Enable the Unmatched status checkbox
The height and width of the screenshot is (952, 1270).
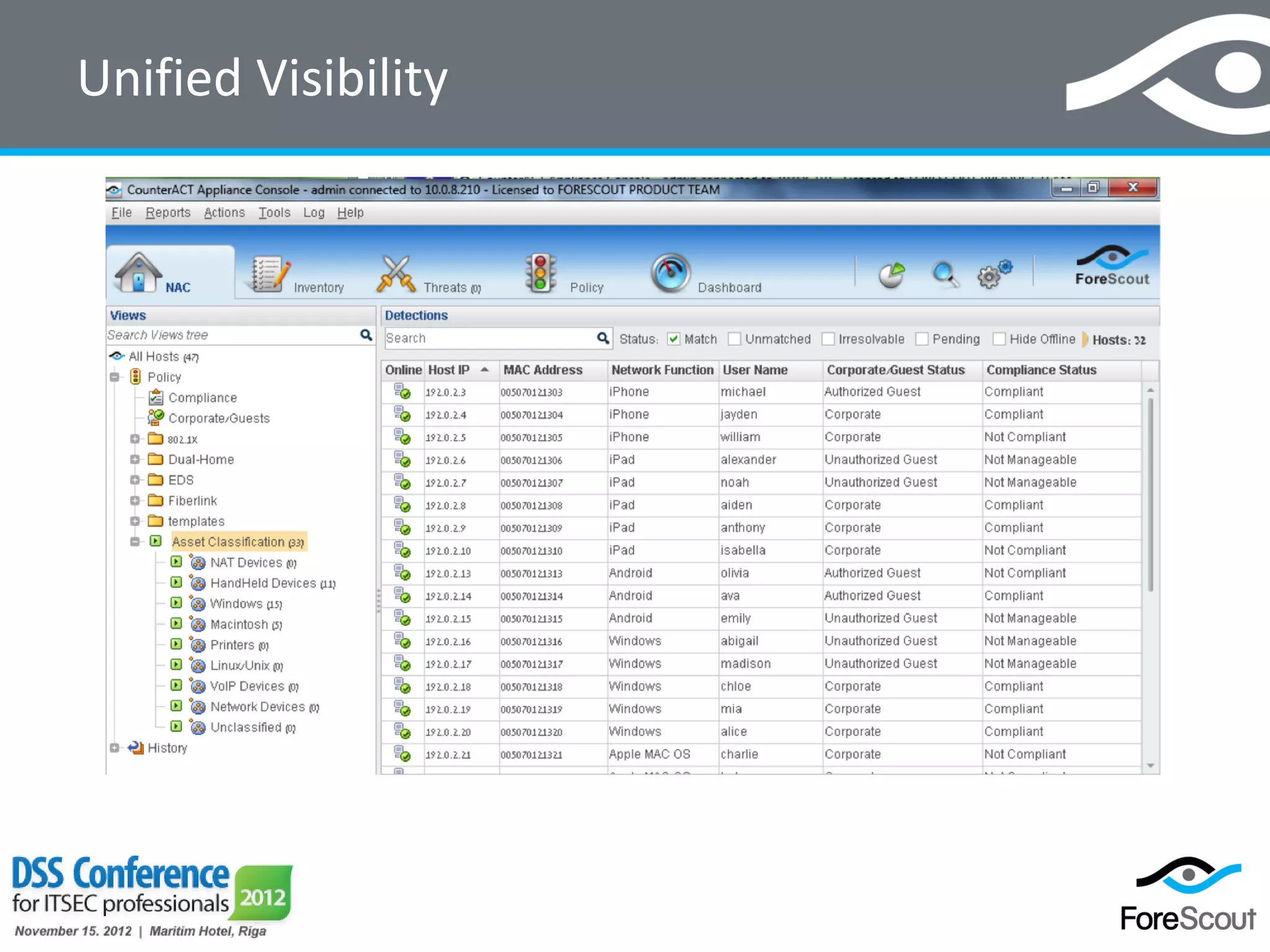tap(734, 339)
